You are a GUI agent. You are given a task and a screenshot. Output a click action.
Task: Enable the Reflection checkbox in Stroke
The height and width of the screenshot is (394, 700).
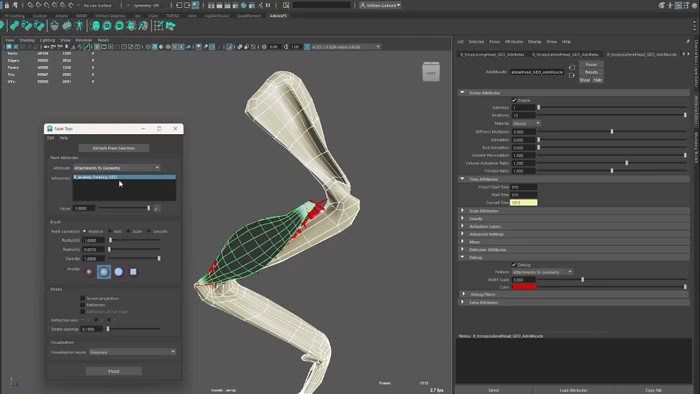83,305
